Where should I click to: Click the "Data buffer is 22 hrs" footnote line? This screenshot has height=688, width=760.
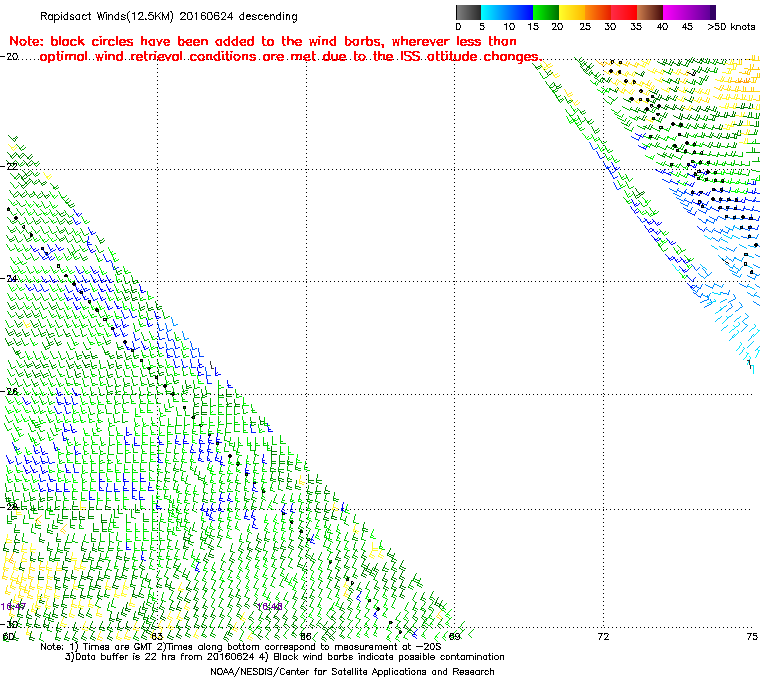click(x=285, y=657)
